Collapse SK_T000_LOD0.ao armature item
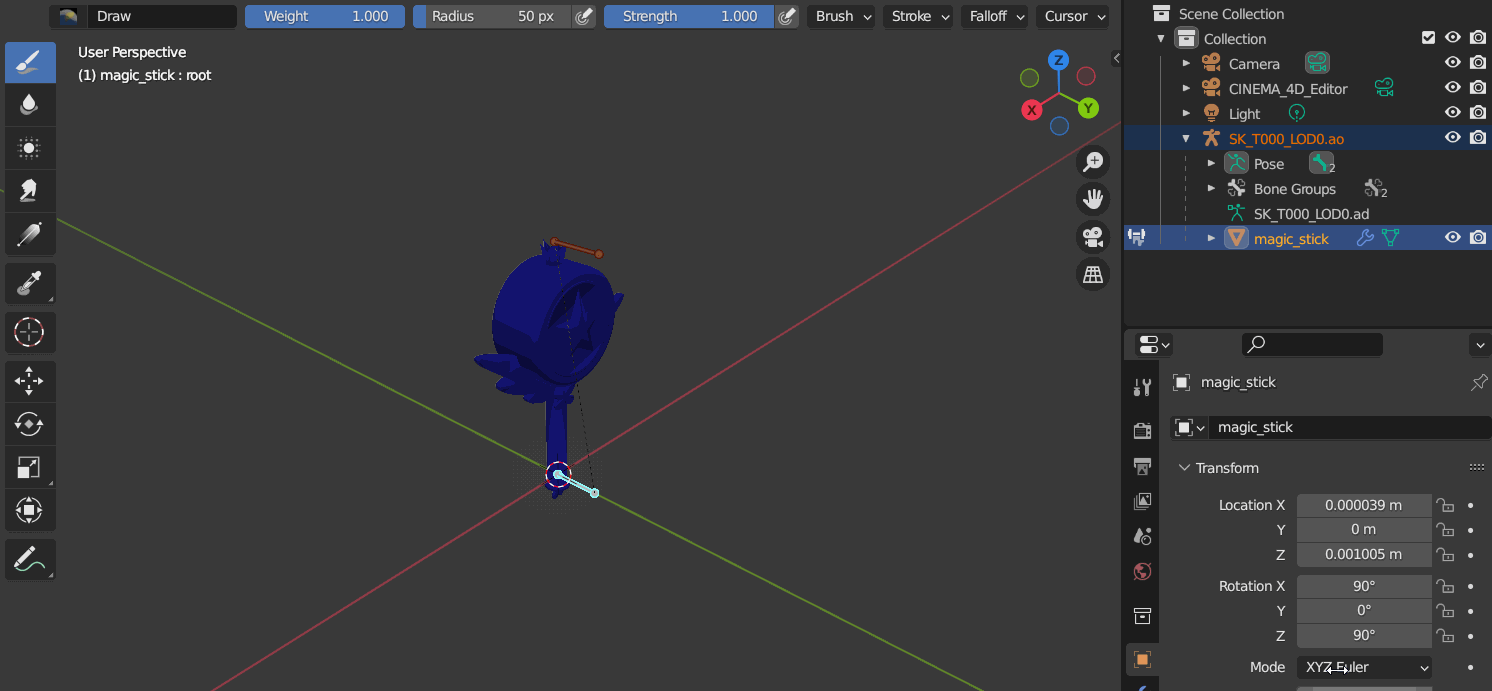The height and width of the screenshot is (691, 1492). (1186, 138)
